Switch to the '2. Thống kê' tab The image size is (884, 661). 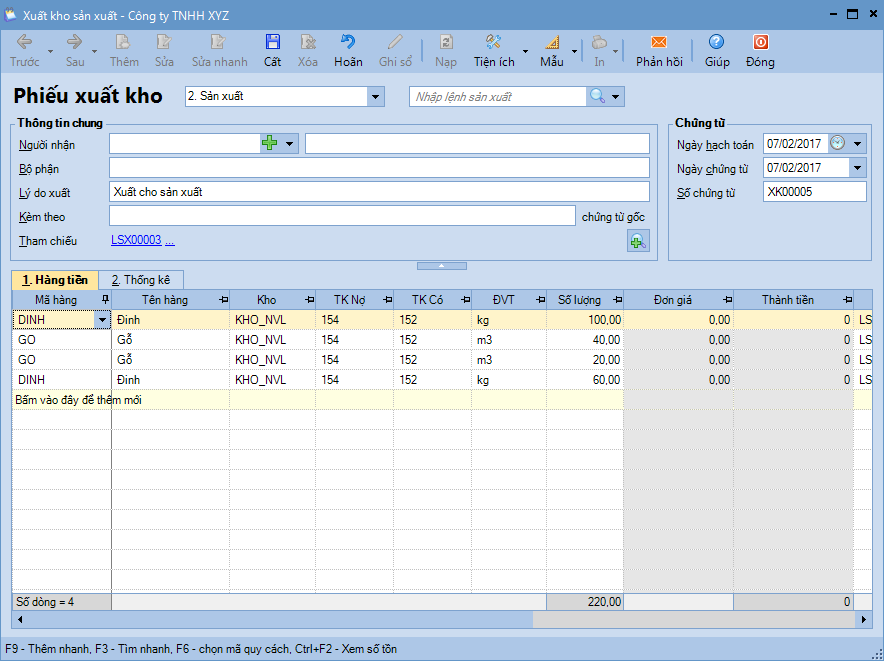(x=140, y=280)
